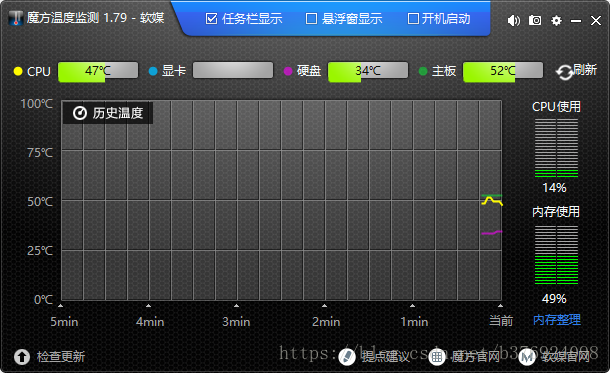The height and width of the screenshot is (373, 610).
Task: Minimize the temperature monitor window
Action: [x=576, y=21]
